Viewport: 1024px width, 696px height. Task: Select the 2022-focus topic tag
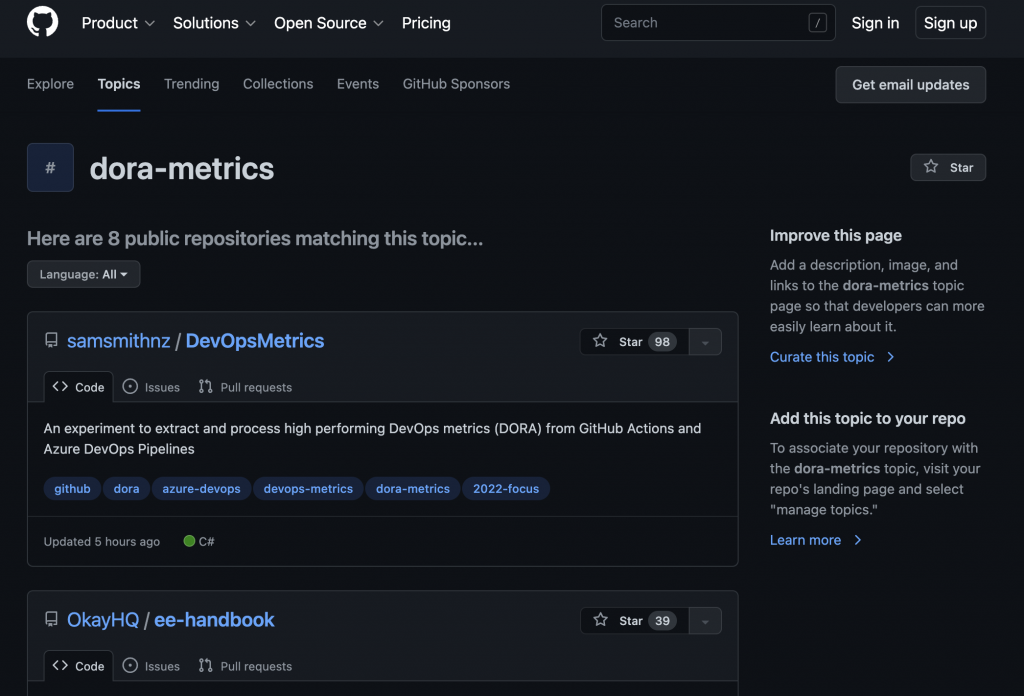coord(506,488)
